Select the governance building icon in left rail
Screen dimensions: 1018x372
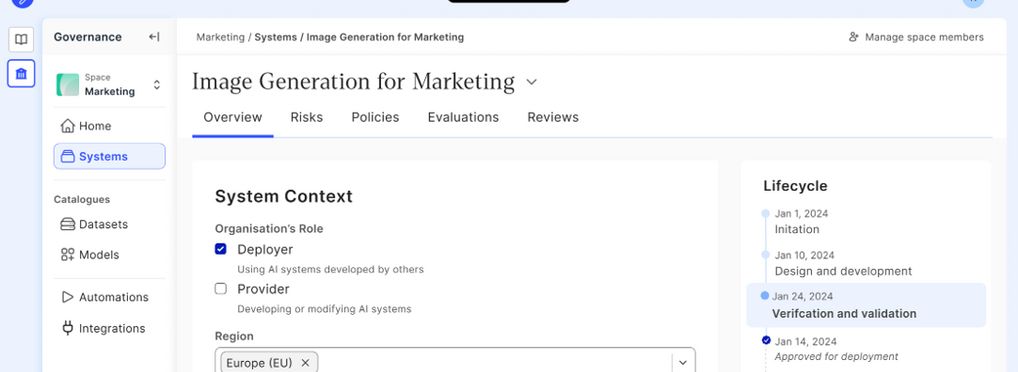pyautogui.click(x=21, y=73)
